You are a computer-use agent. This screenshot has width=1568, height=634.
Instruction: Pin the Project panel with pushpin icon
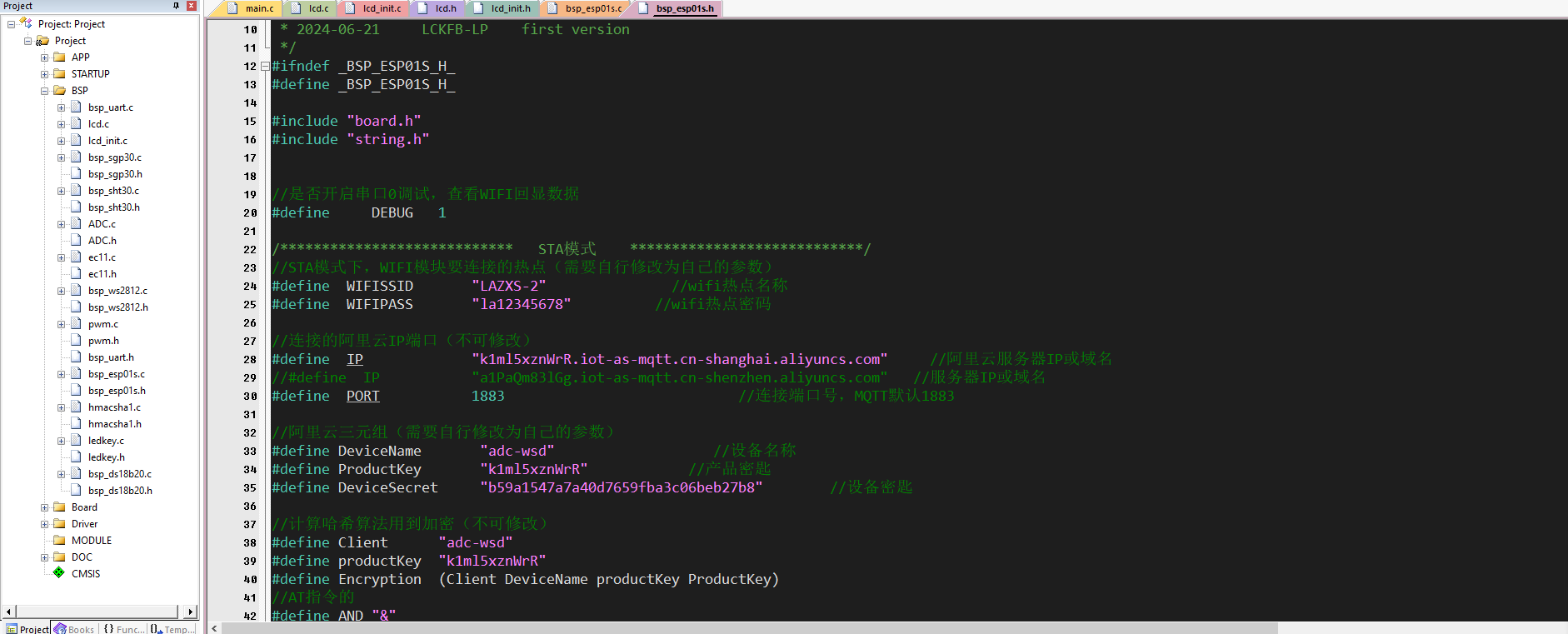(x=176, y=6)
